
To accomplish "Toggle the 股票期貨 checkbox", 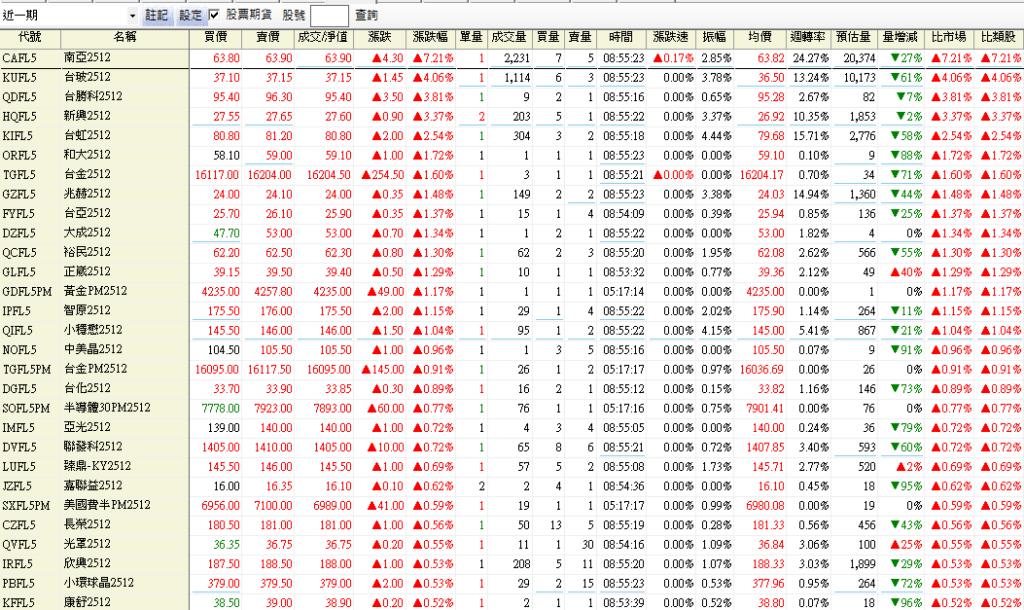I will click(214, 16).
